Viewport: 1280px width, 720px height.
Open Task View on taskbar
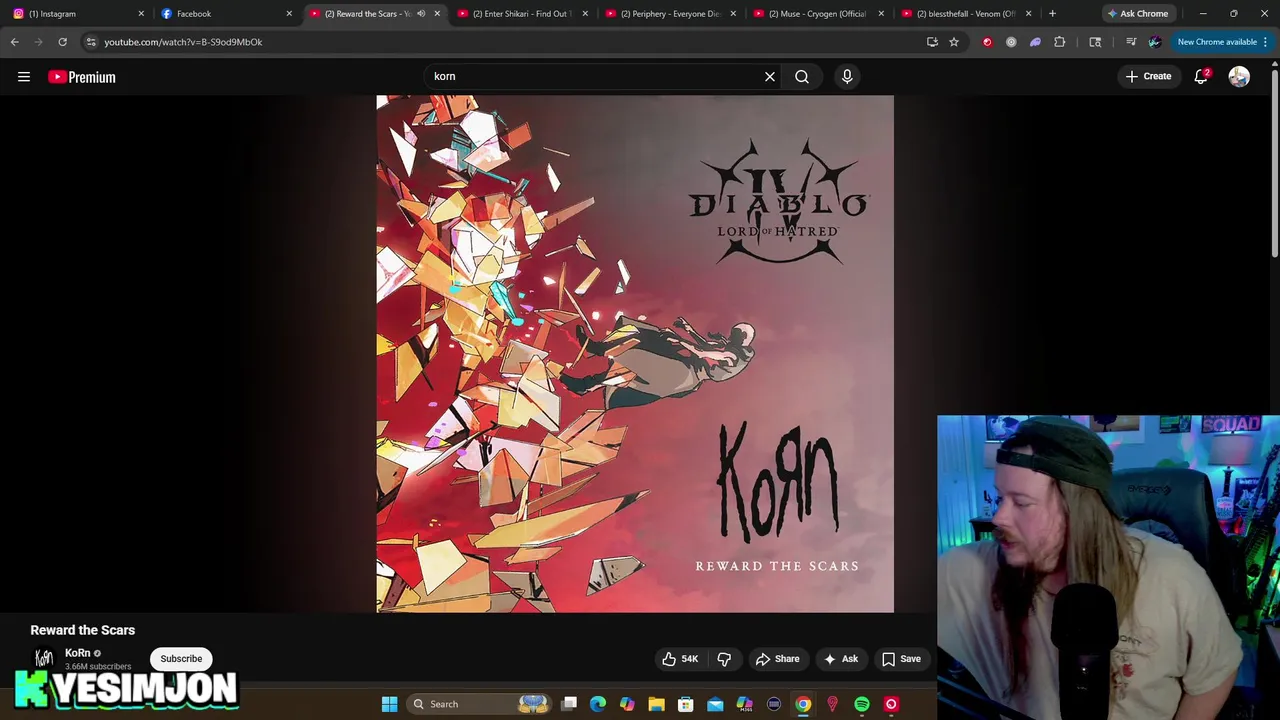point(569,704)
